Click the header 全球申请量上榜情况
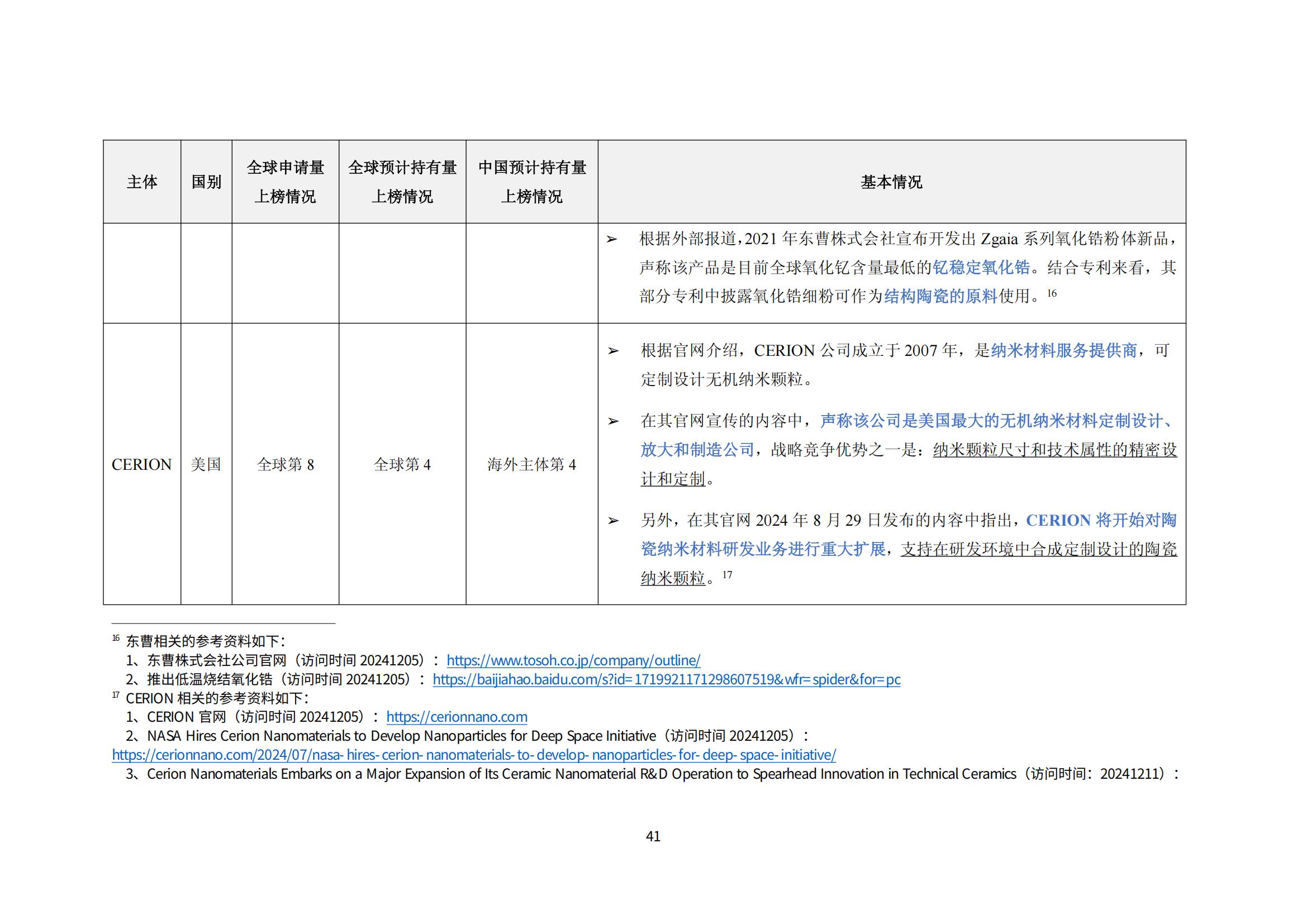This screenshot has width=1307, height=924. 285,182
